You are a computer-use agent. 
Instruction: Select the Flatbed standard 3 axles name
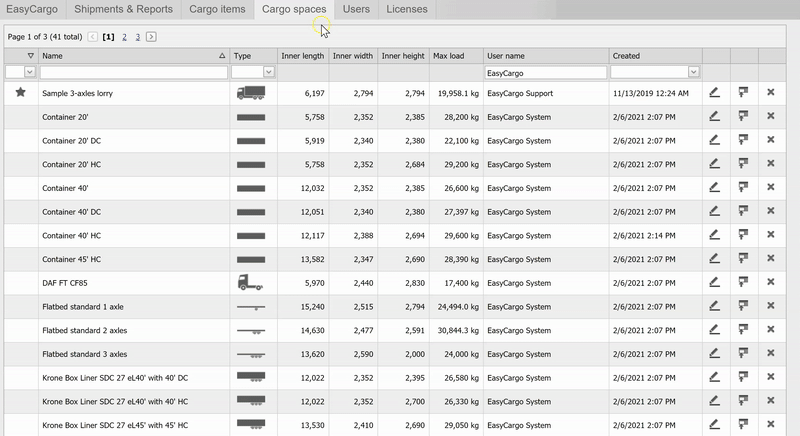tap(85, 354)
